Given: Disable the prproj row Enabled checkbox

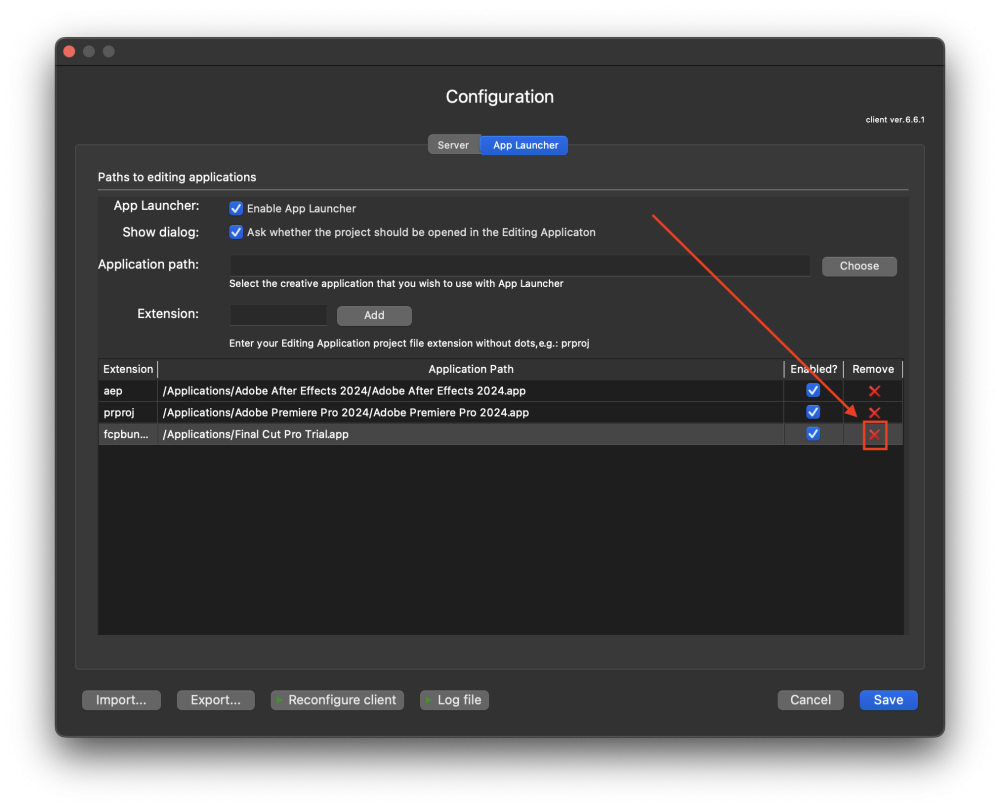Looking at the screenshot, I should click(813, 412).
